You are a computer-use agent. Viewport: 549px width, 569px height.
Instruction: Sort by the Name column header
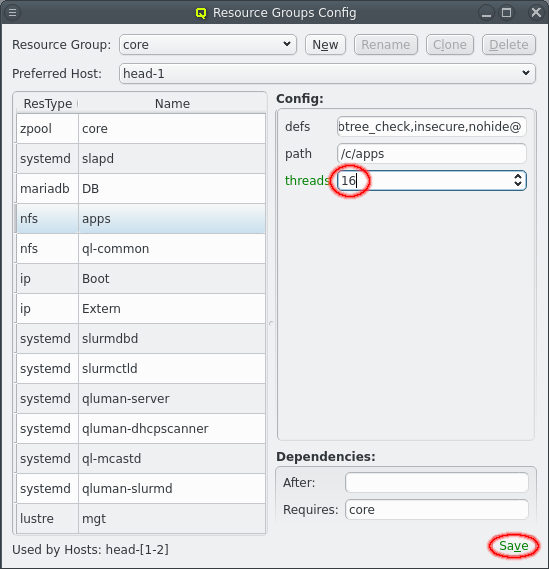point(172,104)
